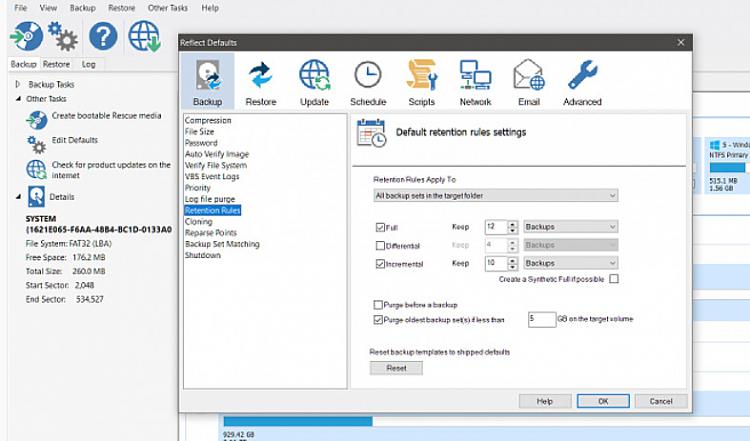Click the Scripts scroll icon
750x441 pixels.
click(421, 77)
